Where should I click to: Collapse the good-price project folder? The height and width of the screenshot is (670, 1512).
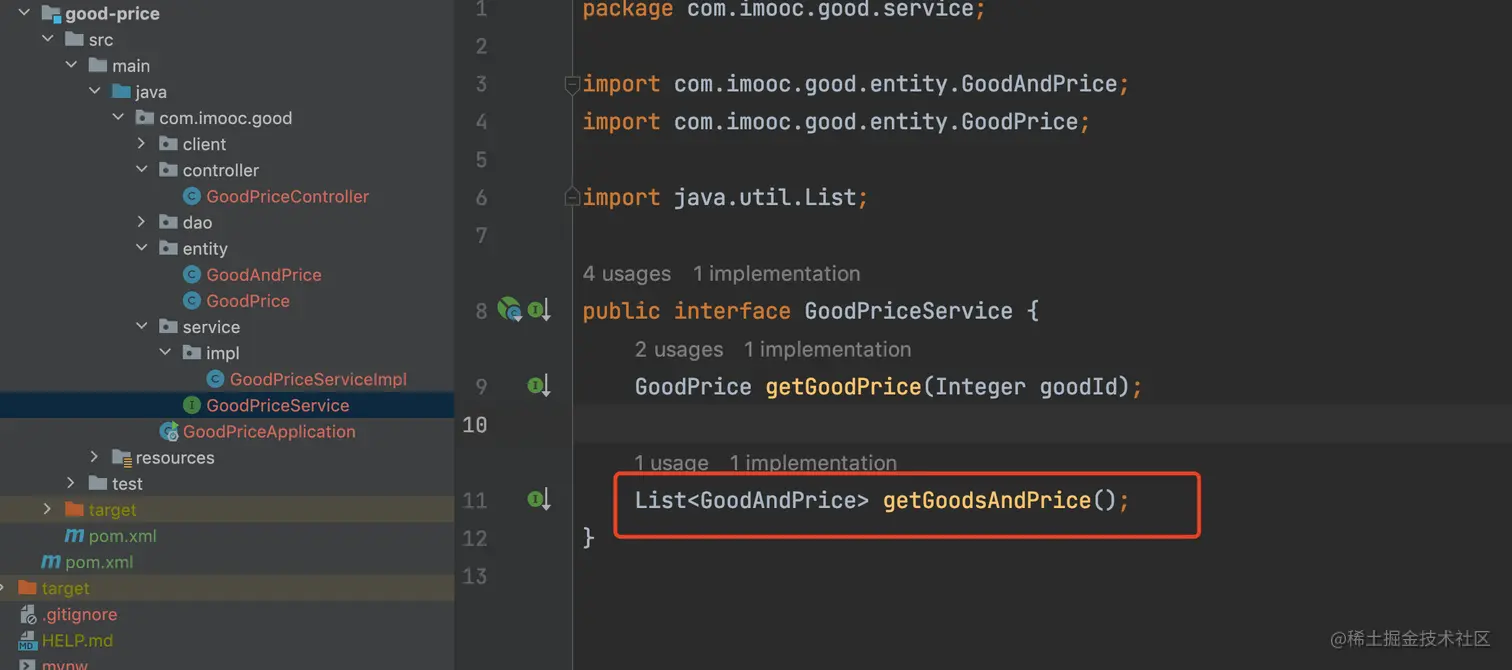click(x=24, y=13)
